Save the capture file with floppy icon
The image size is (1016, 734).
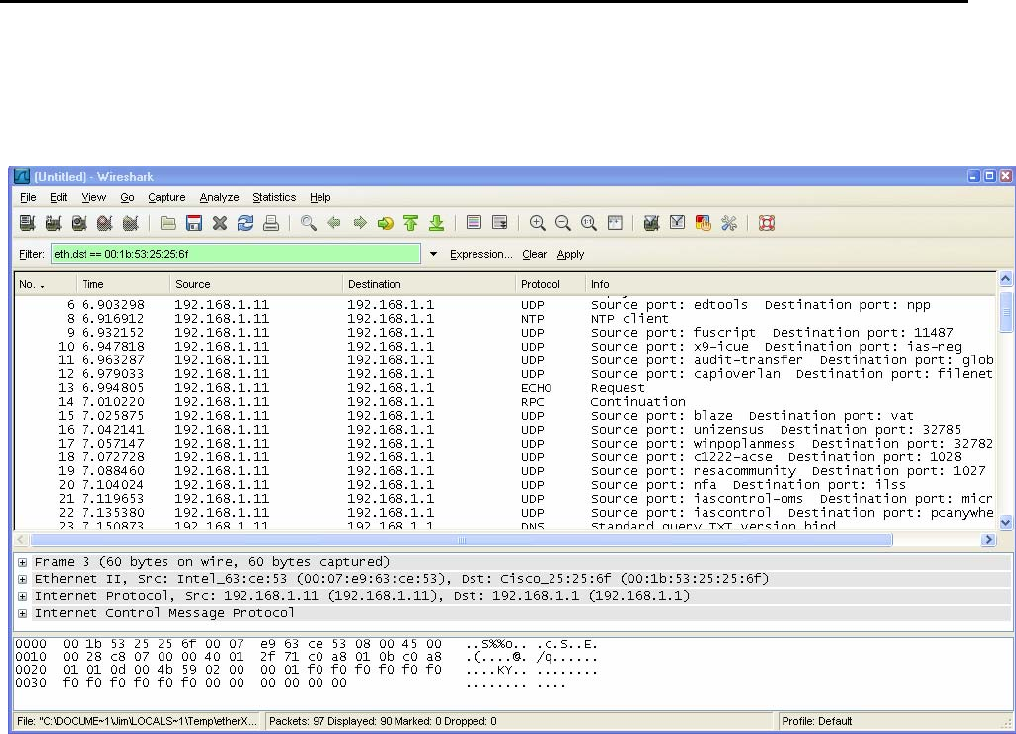pyautogui.click(x=194, y=224)
